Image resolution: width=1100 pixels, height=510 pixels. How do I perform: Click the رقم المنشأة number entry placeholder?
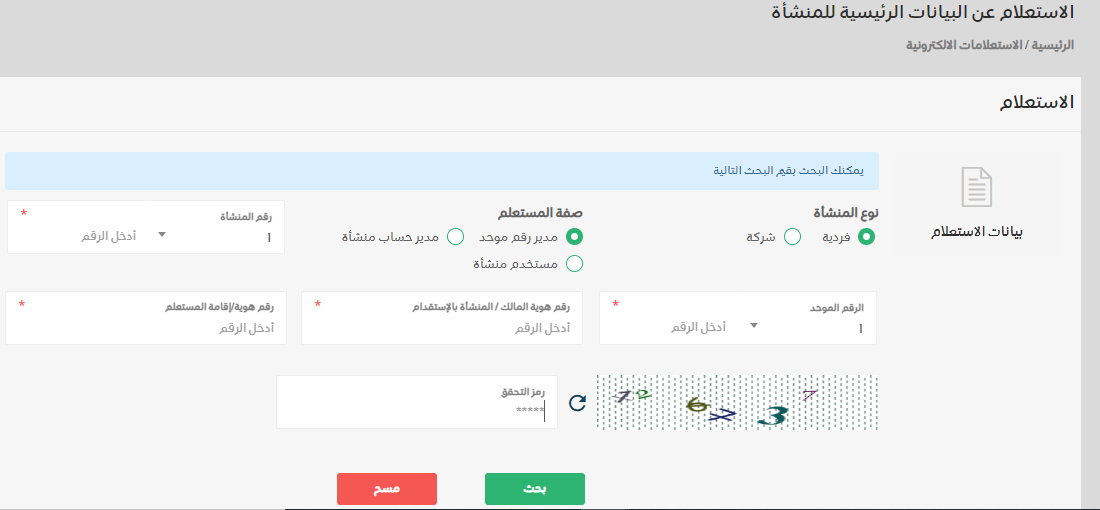coord(108,237)
